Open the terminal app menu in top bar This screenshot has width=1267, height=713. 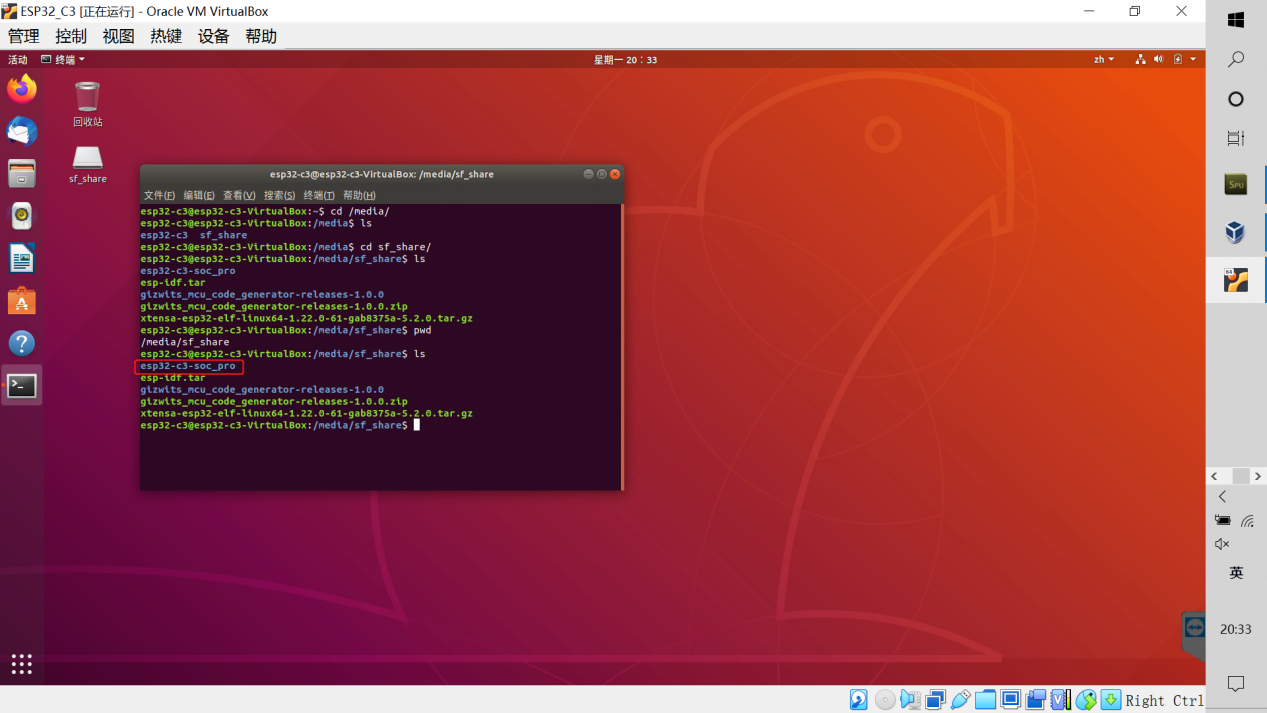tap(63, 60)
